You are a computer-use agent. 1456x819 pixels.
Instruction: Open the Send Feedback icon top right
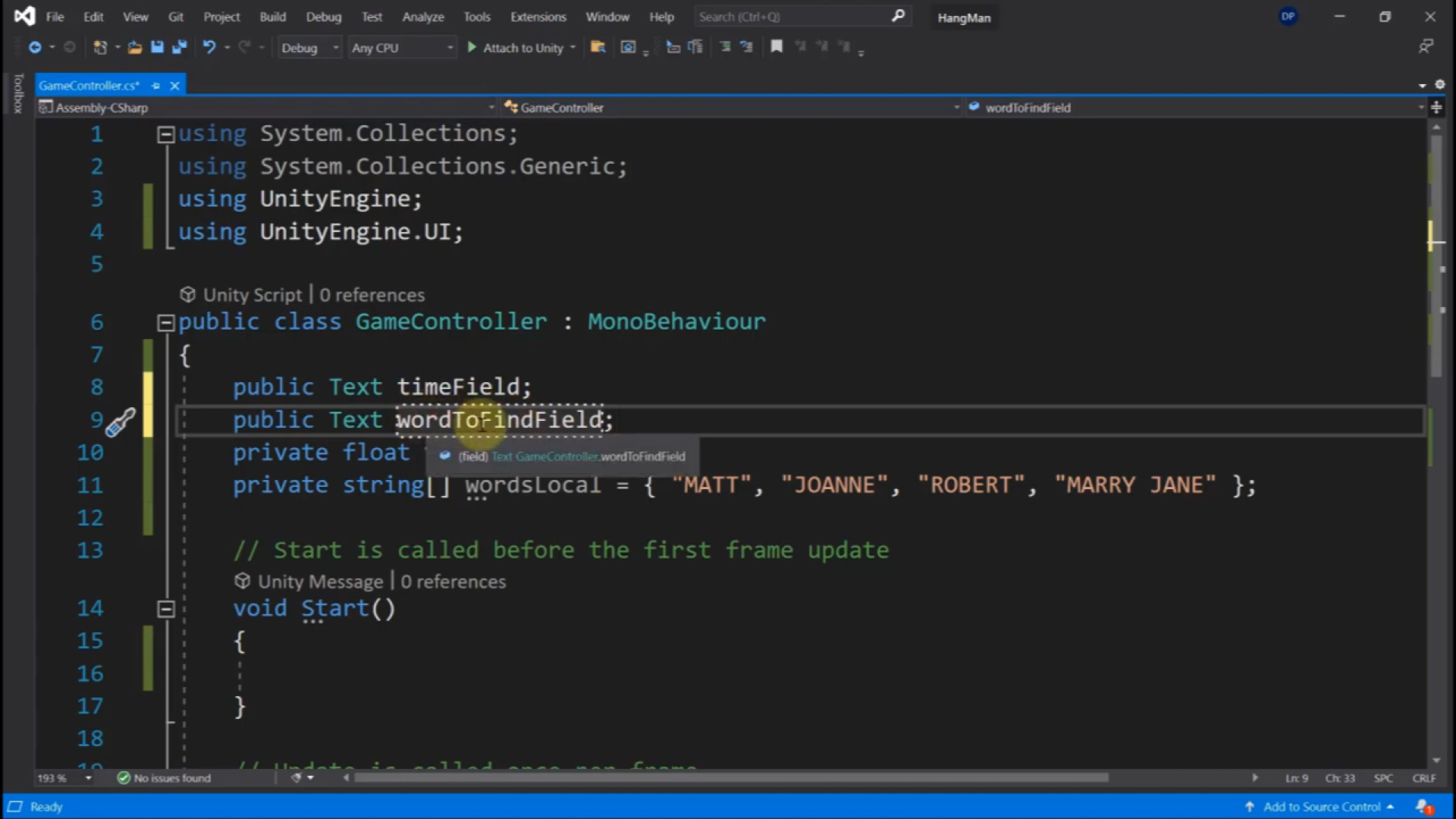point(1427,46)
